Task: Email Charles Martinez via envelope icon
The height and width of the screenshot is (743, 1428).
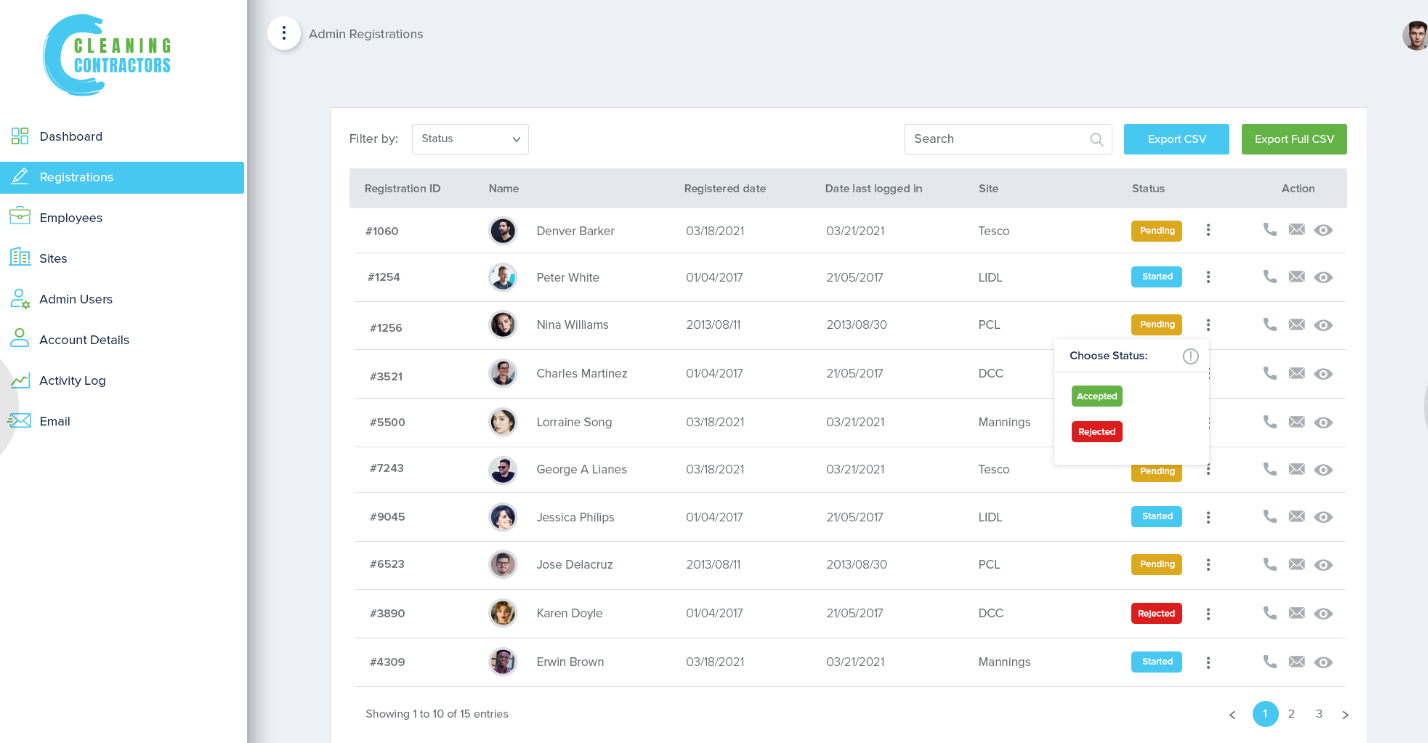Action: point(1297,373)
